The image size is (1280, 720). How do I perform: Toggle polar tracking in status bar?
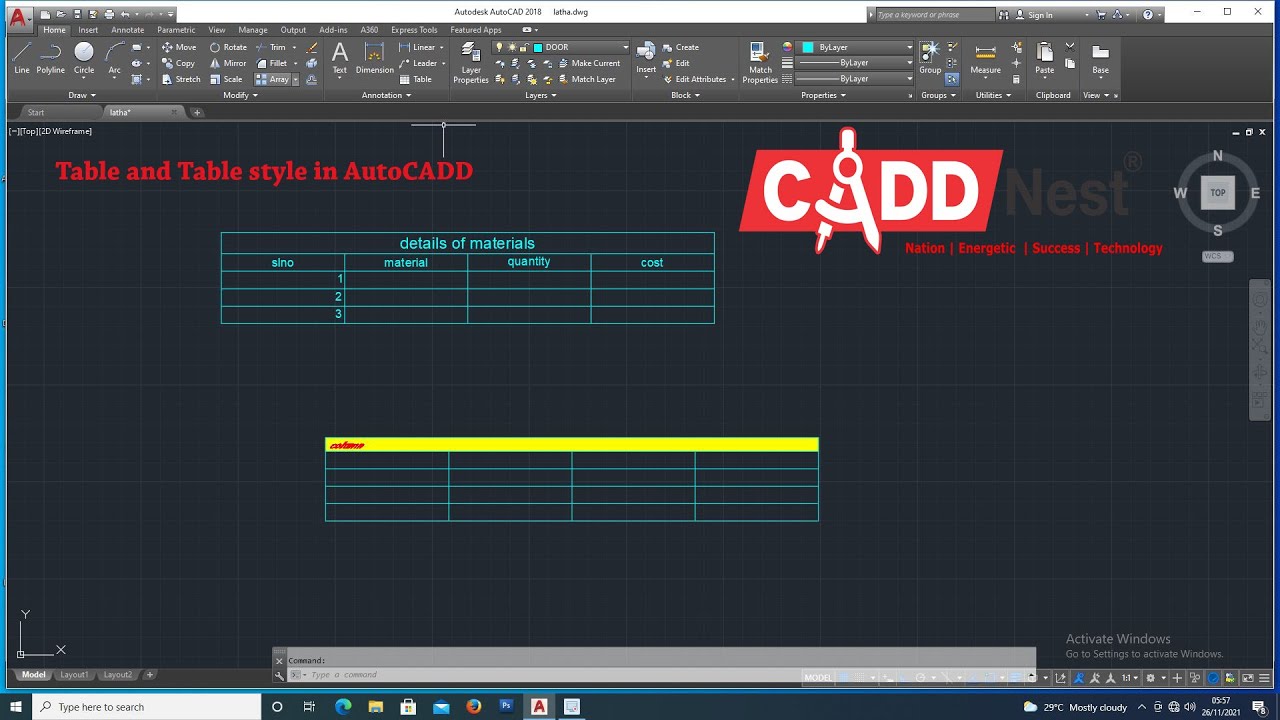921,677
